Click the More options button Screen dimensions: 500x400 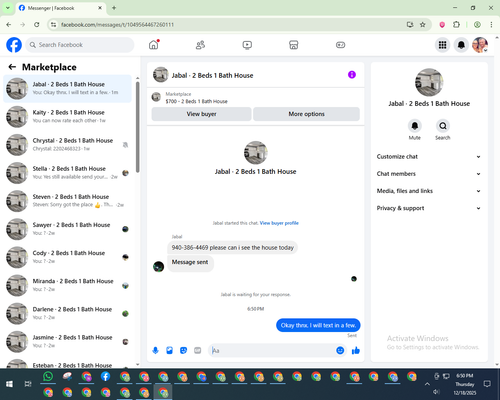(x=306, y=114)
